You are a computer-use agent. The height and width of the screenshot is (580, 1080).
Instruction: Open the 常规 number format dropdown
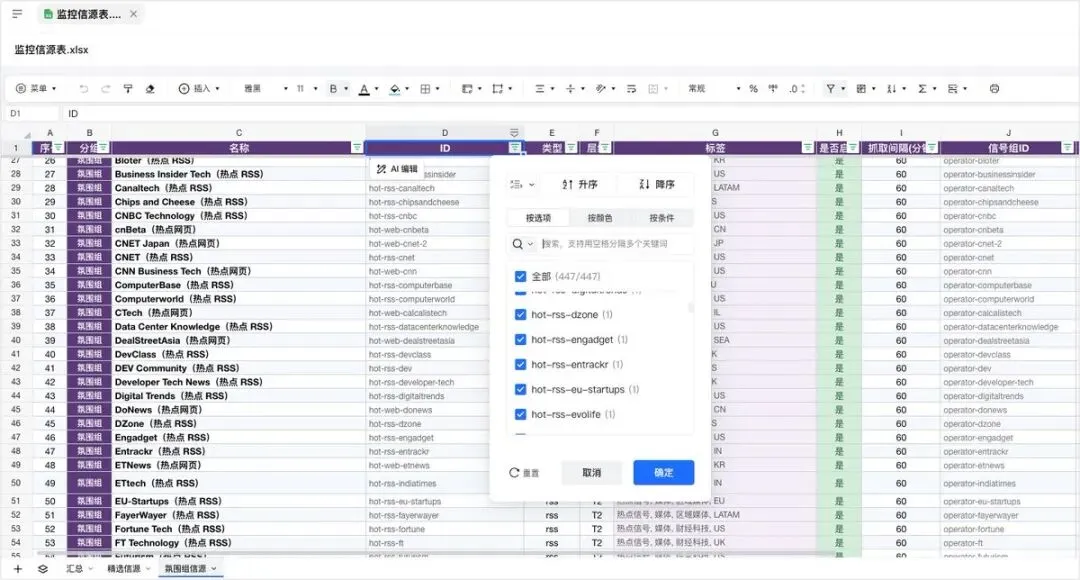714,89
